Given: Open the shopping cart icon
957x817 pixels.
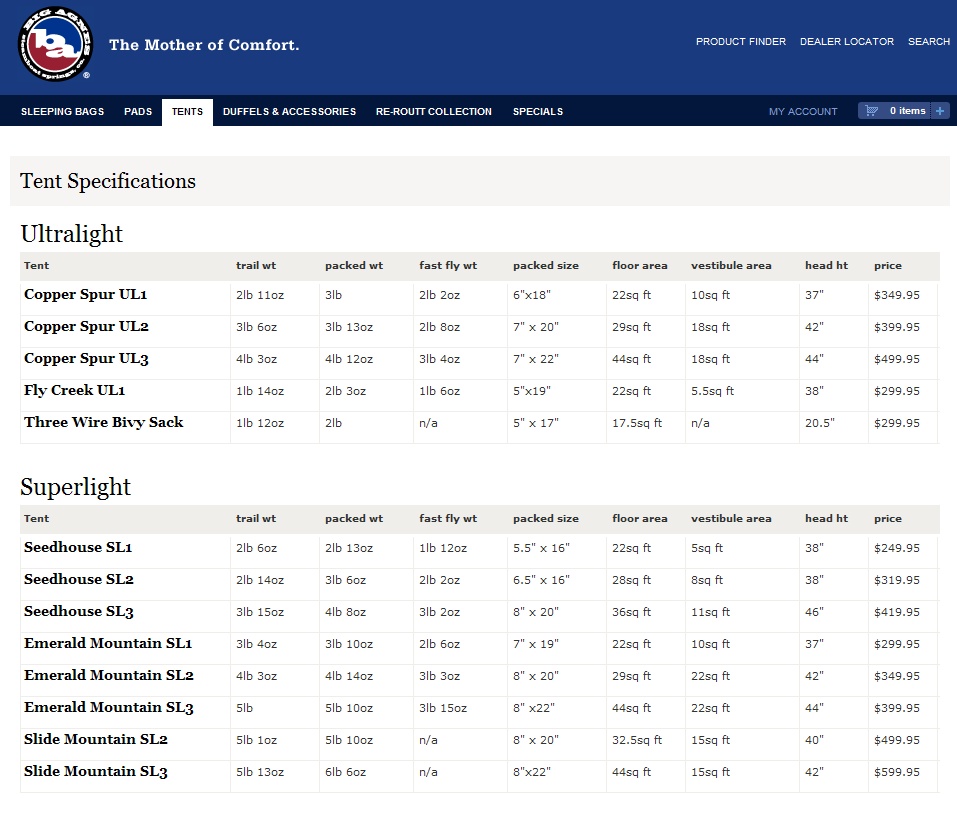Looking at the screenshot, I should (872, 111).
